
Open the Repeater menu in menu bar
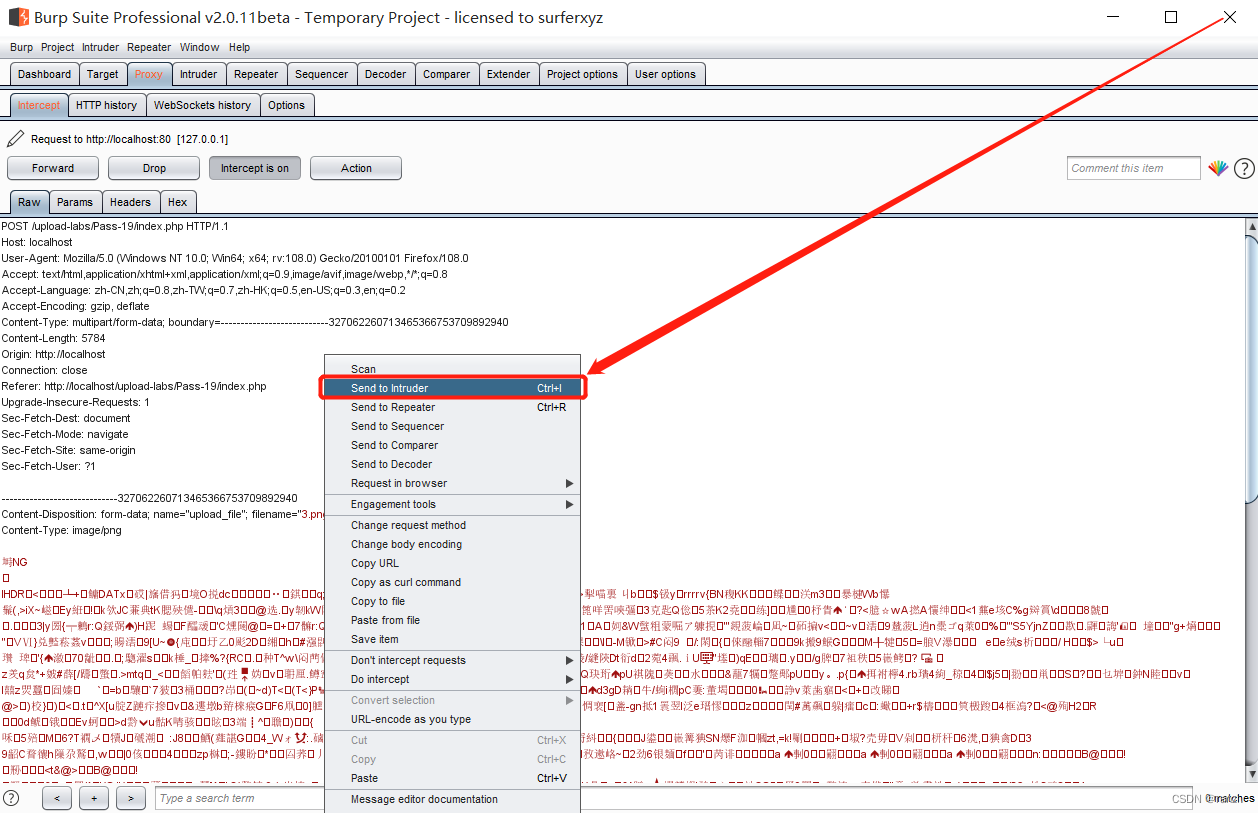click(x=149, y=47)
